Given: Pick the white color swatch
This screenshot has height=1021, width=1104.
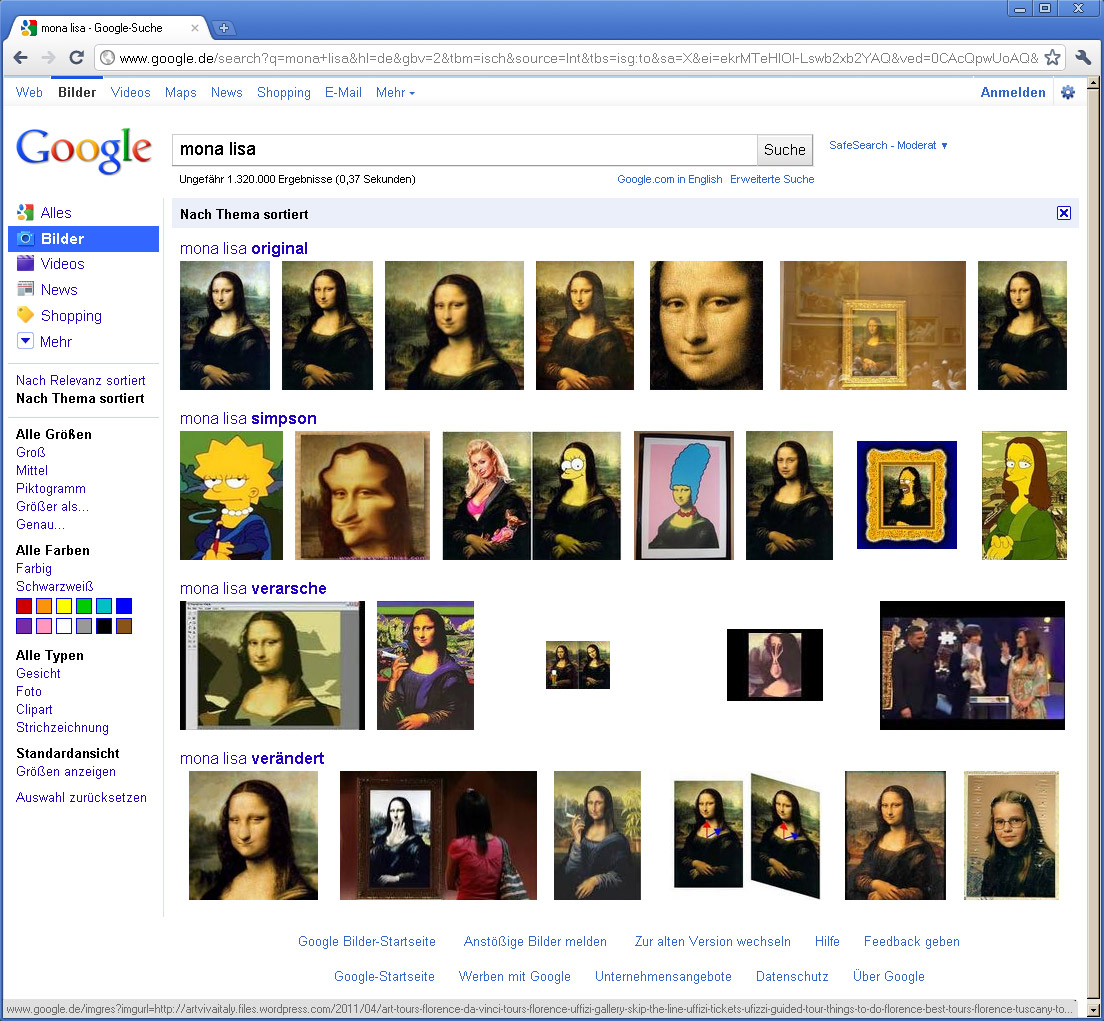Looking at the screenshot, I should point(64,626).
